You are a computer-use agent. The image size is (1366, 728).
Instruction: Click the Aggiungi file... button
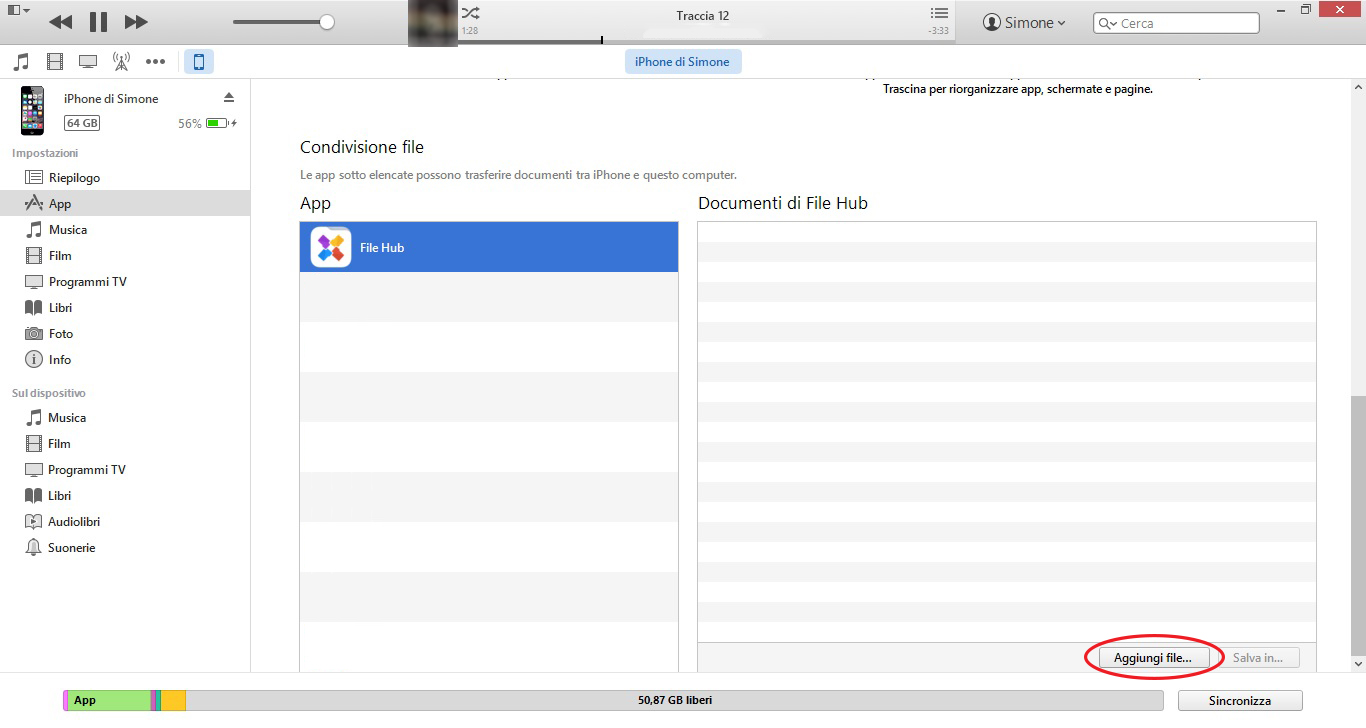click(1153, 657)
